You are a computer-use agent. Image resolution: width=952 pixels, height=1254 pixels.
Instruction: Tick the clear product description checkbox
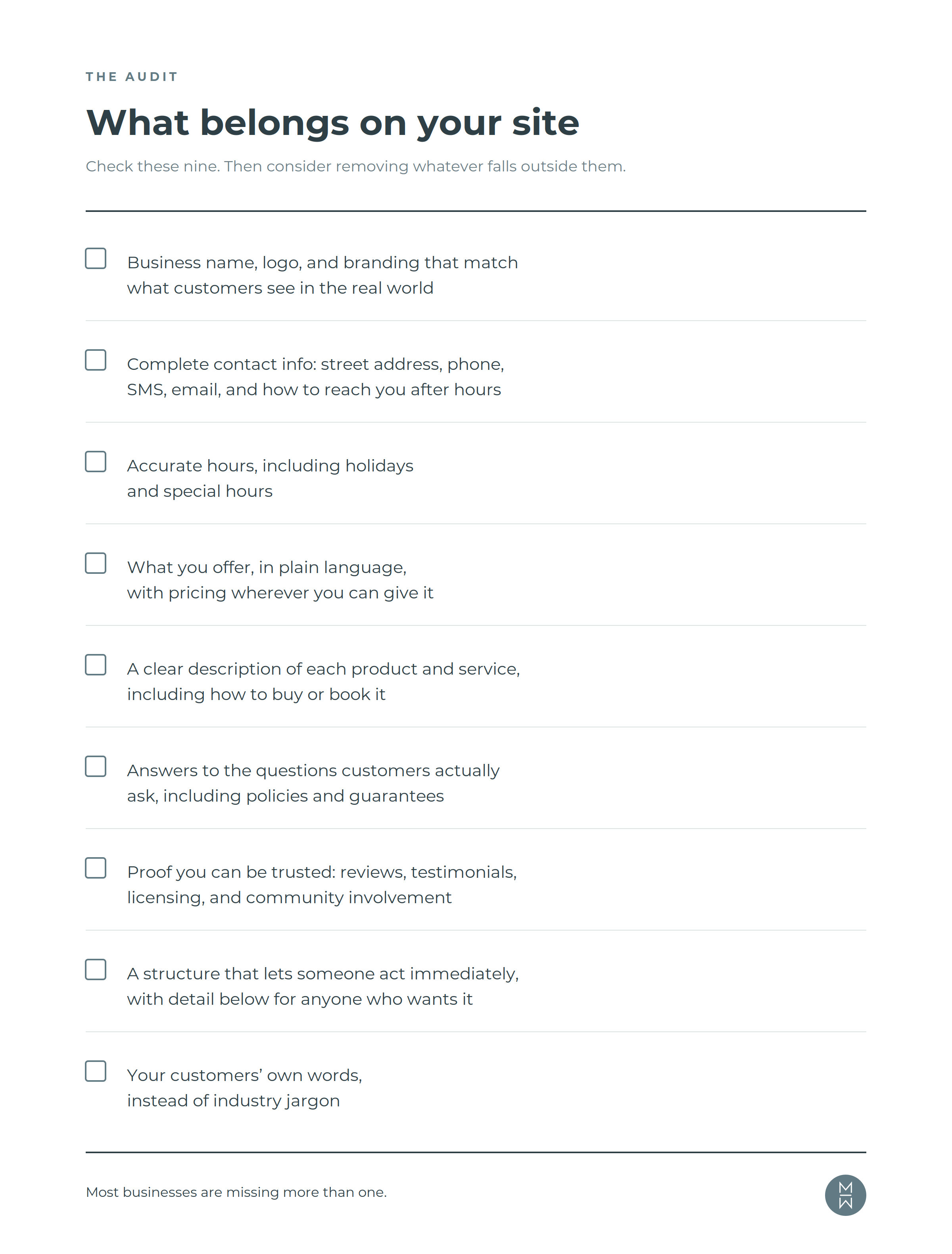[96, 664]
